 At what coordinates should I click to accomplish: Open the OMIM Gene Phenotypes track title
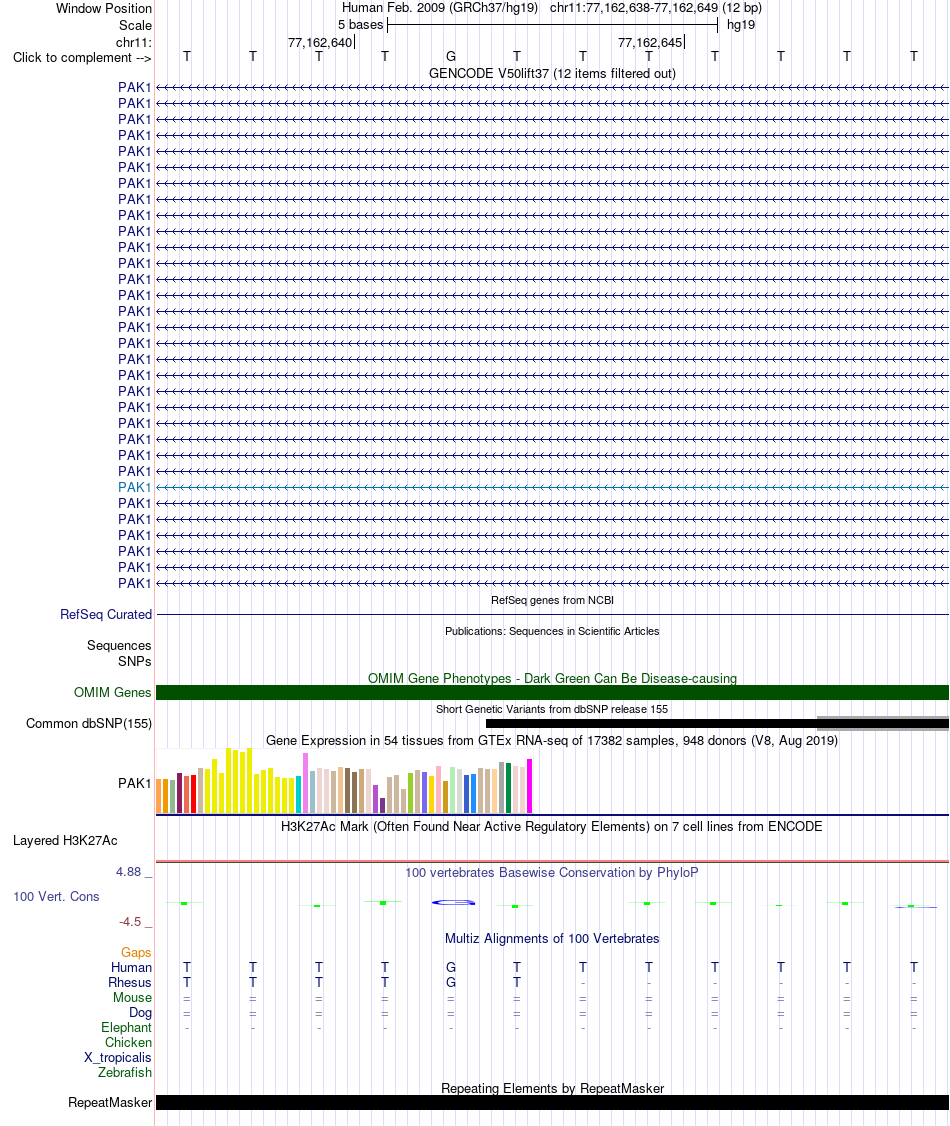click(x=552, y=679)
